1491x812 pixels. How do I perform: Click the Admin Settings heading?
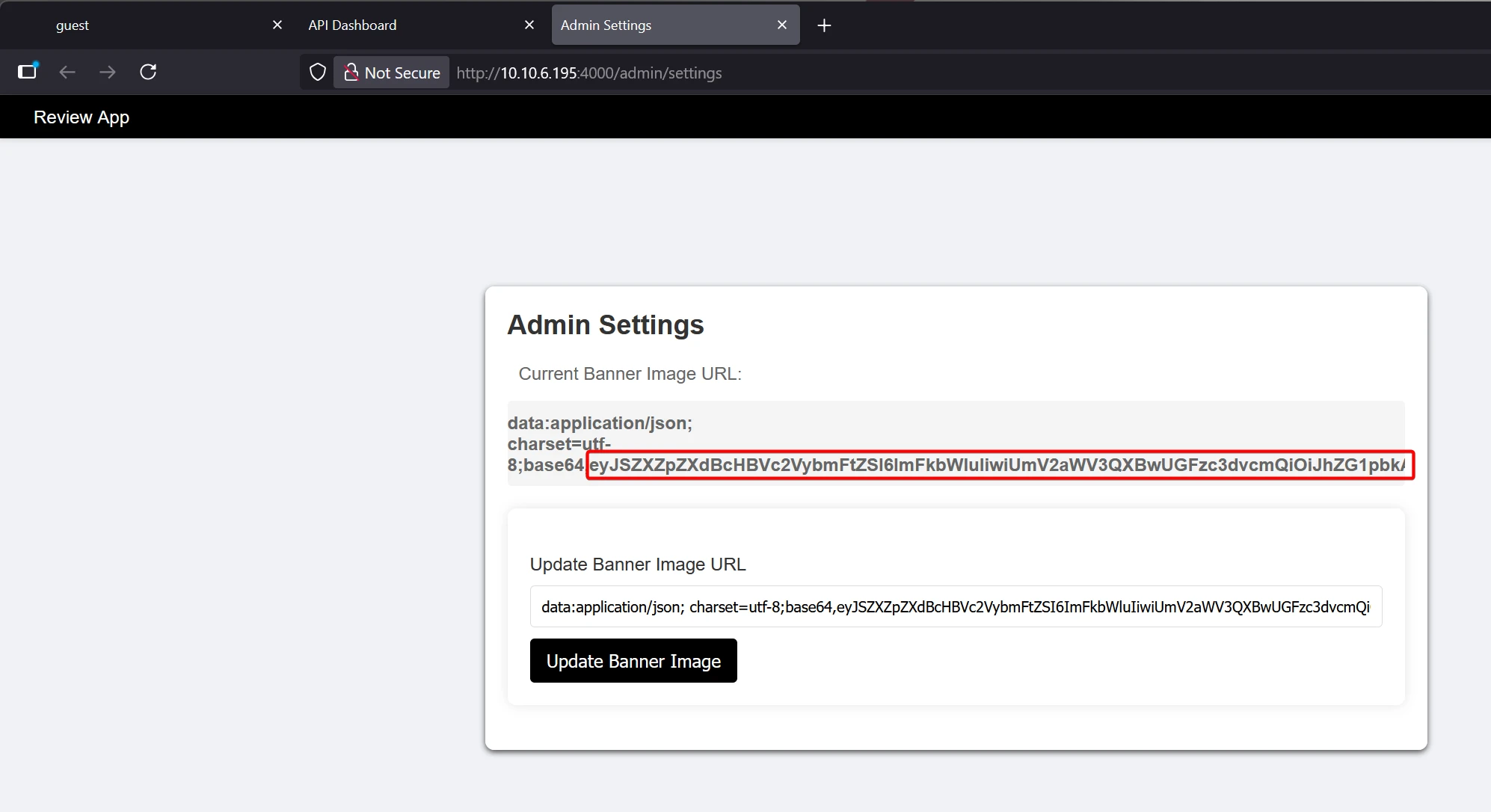click(606, 325)
